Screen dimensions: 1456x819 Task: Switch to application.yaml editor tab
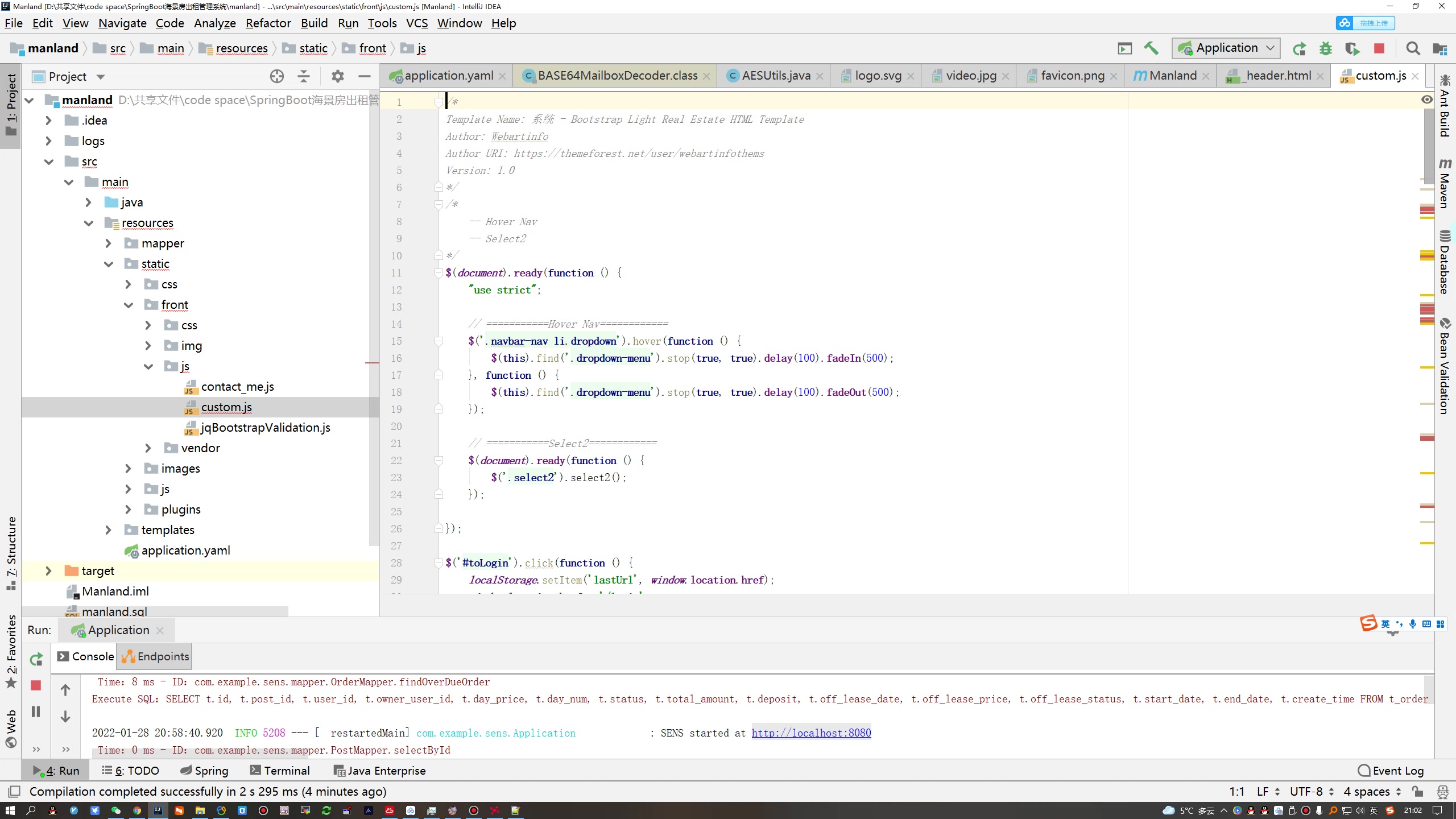pos(447,76)
